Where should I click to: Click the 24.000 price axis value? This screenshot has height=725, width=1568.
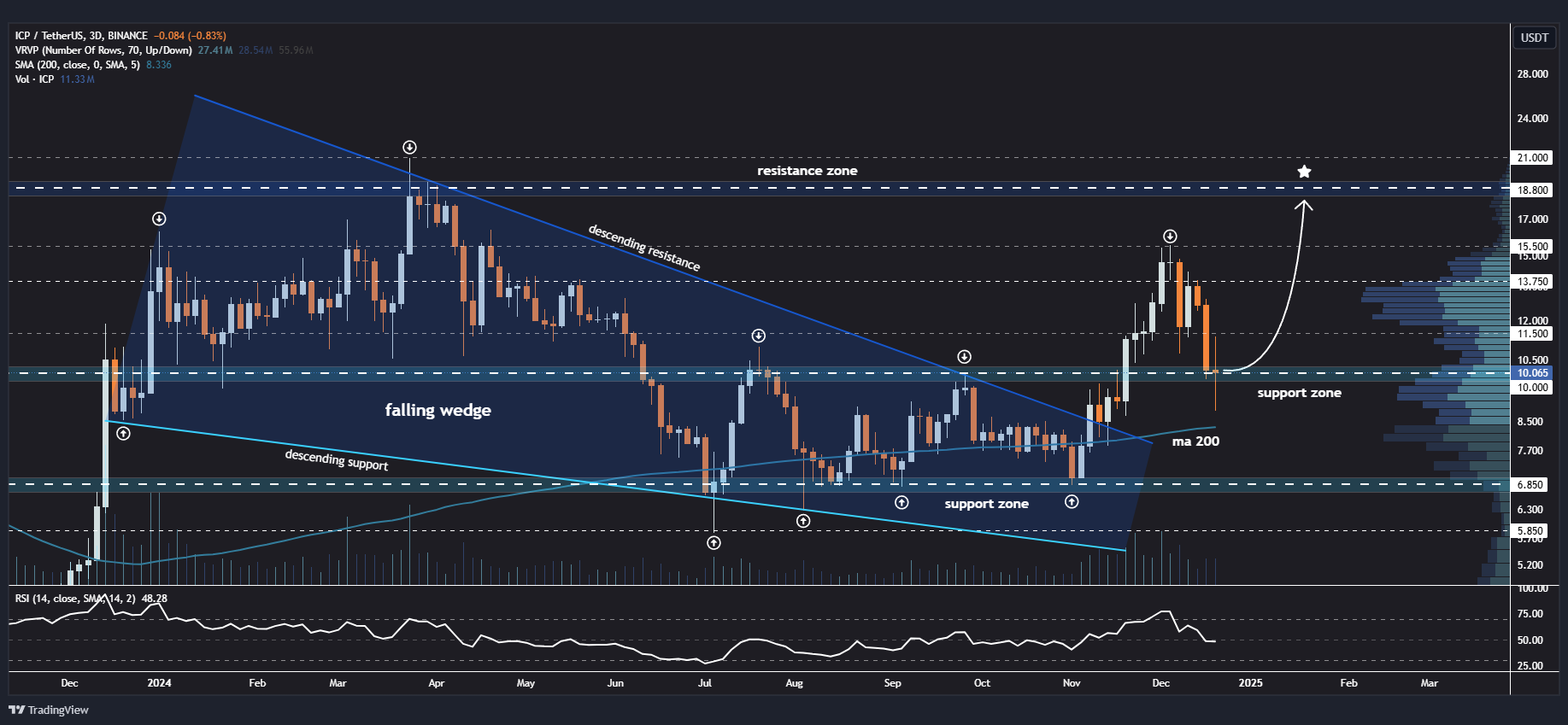(1532, 119)
